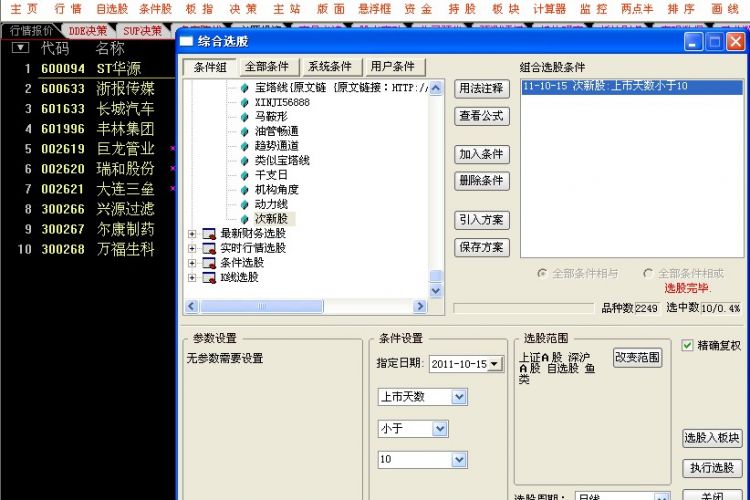Click the 引入方案 button
The width and height of the screenshot is (750, 500).
pos(482,220)
